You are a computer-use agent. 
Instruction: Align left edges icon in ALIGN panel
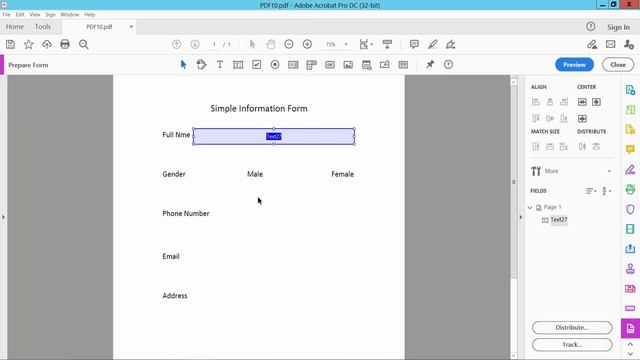pos(536,102)
